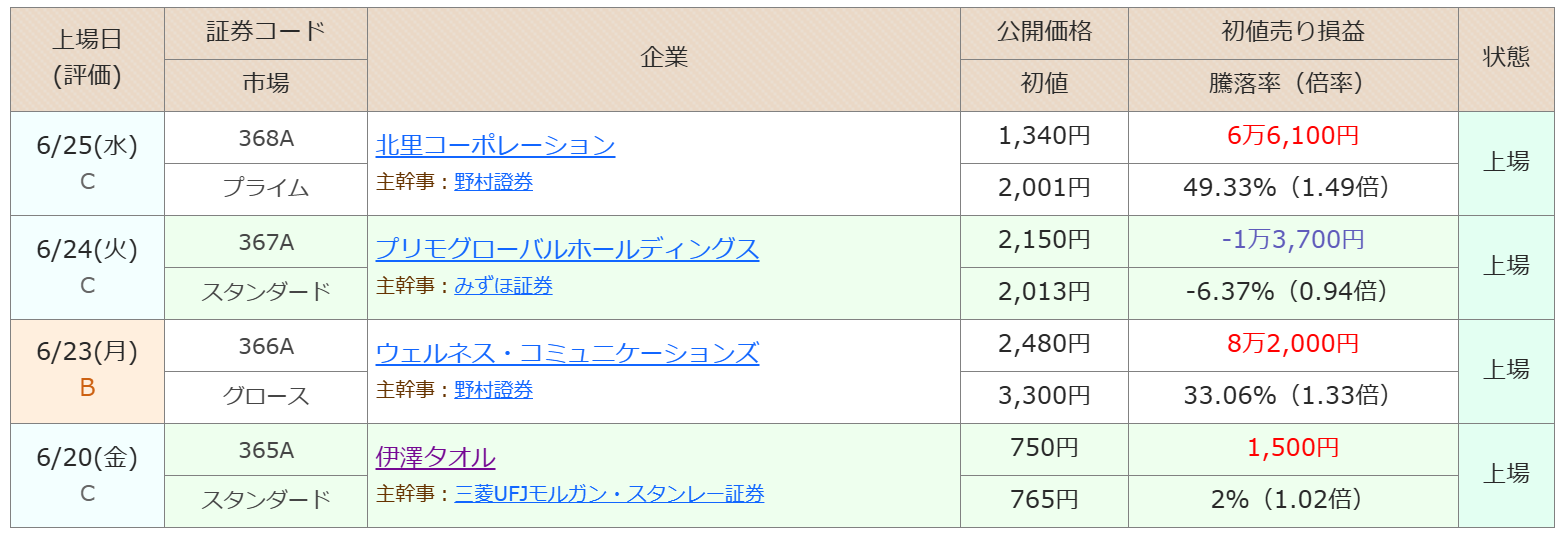Click the 6万6,100円 profit value
The image size is (1557, 534).
1293,137
